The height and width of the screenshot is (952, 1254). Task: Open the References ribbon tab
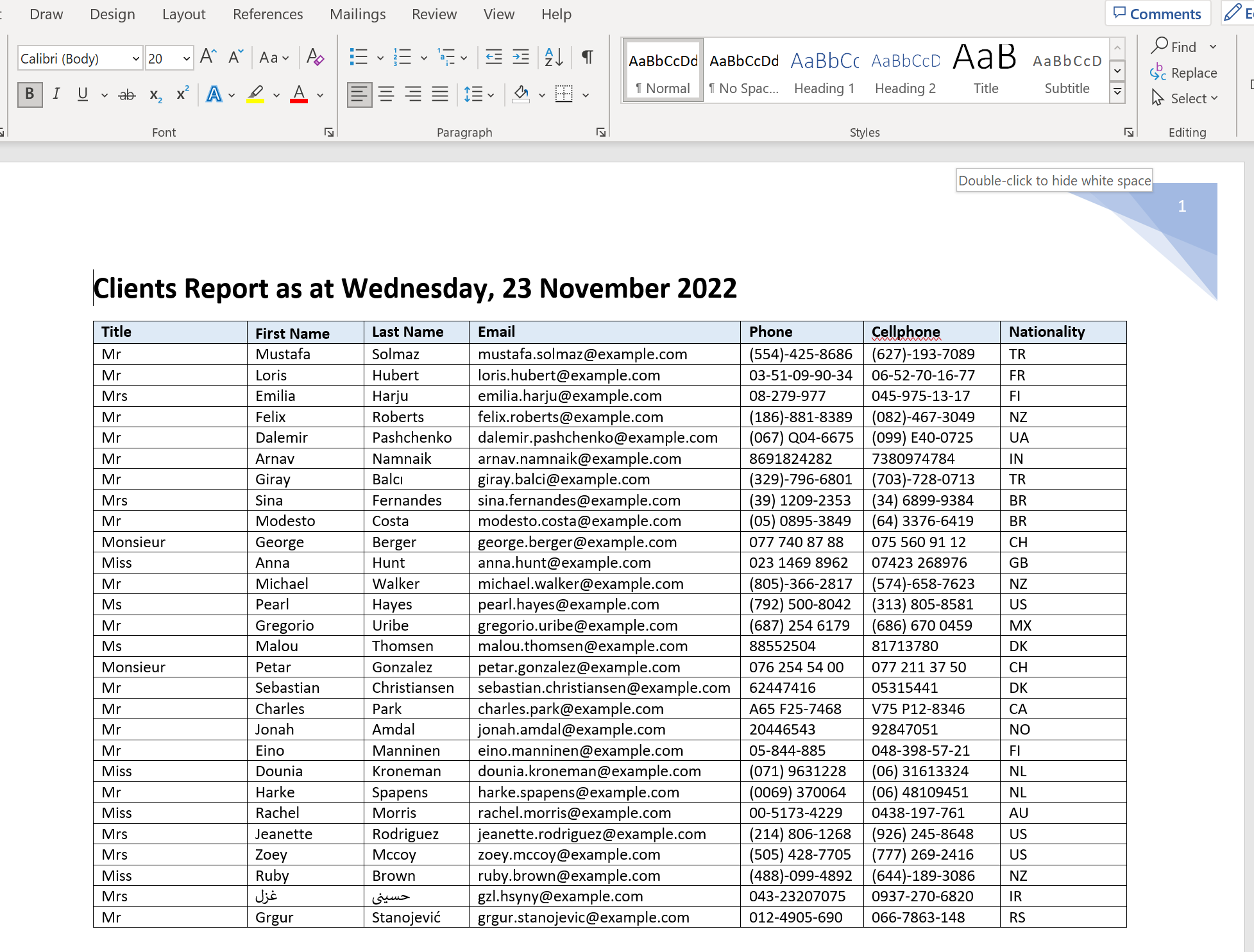click(x=267, y=14)
